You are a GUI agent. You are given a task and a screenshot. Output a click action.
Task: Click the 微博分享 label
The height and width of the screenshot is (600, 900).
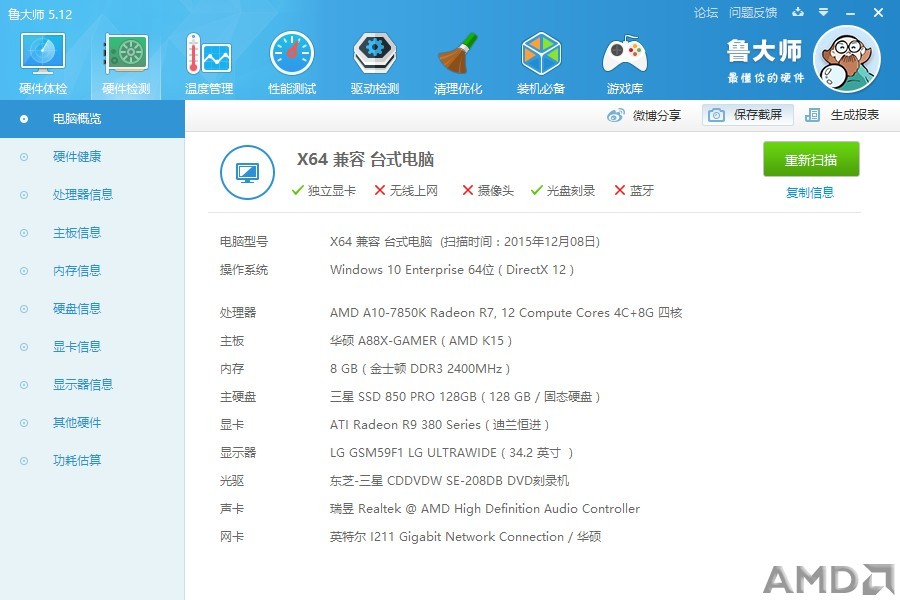(657, 115)
